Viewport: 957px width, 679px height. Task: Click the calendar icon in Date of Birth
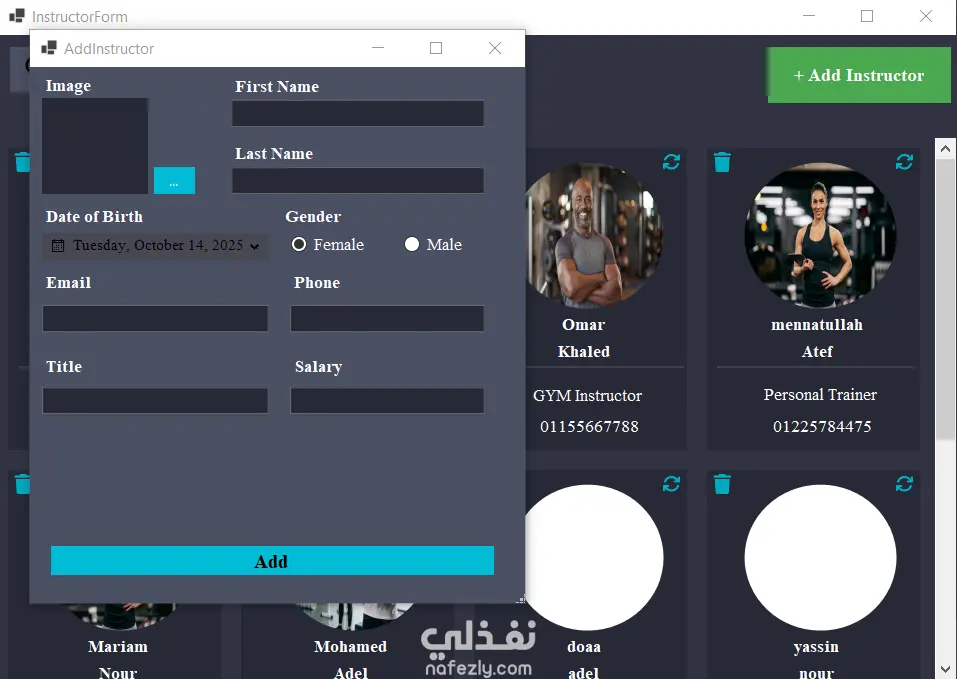click(58, 245)
